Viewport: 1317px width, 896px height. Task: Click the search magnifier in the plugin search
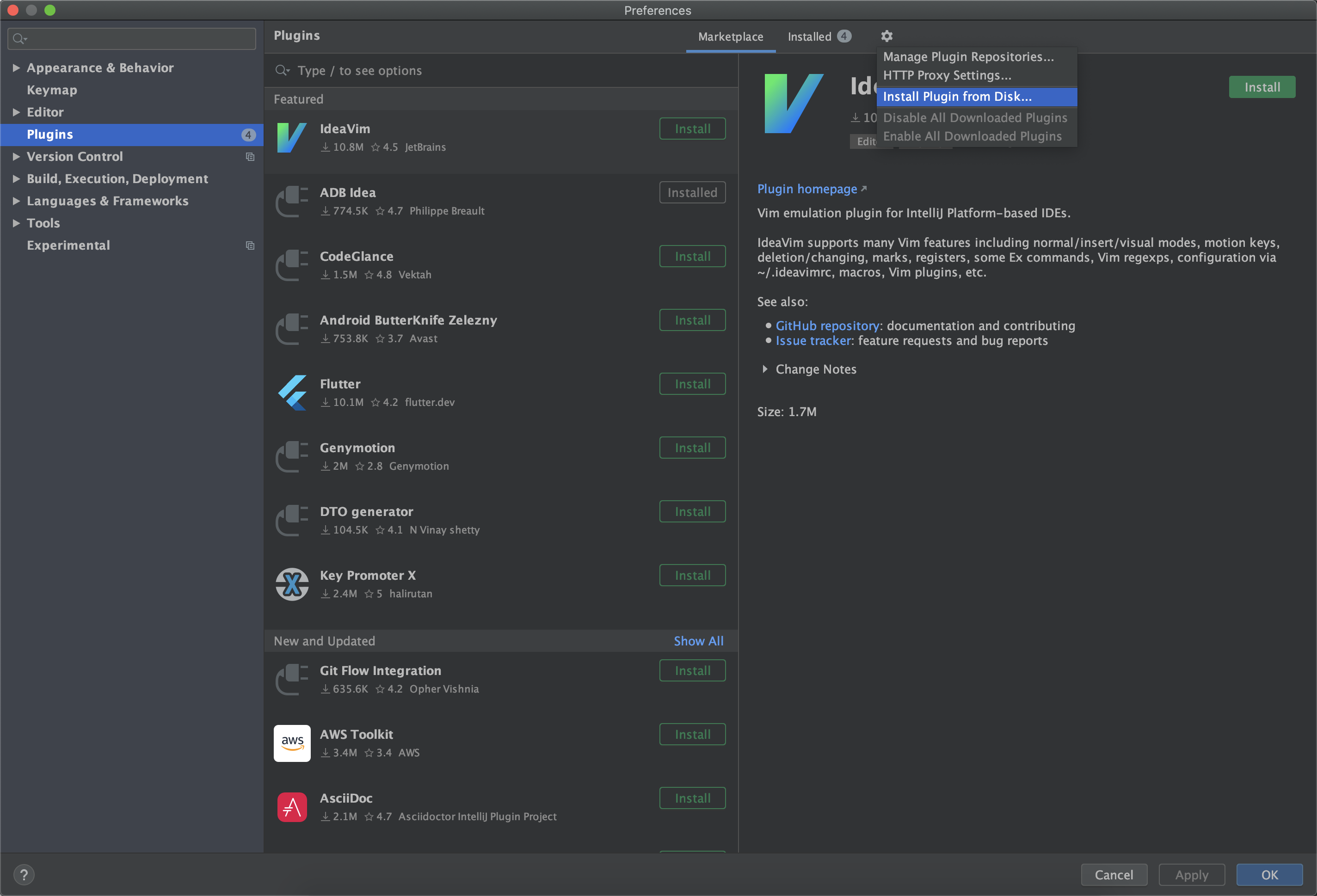[x=282, y=71]
